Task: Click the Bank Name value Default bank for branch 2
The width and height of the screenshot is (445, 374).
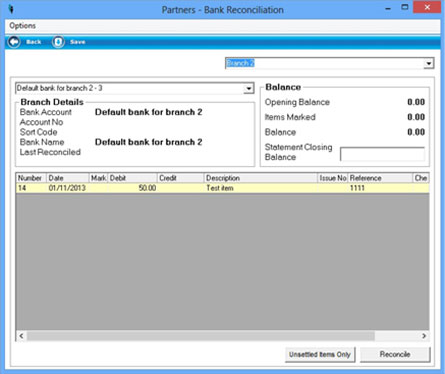Action: (x=149, y=142)
